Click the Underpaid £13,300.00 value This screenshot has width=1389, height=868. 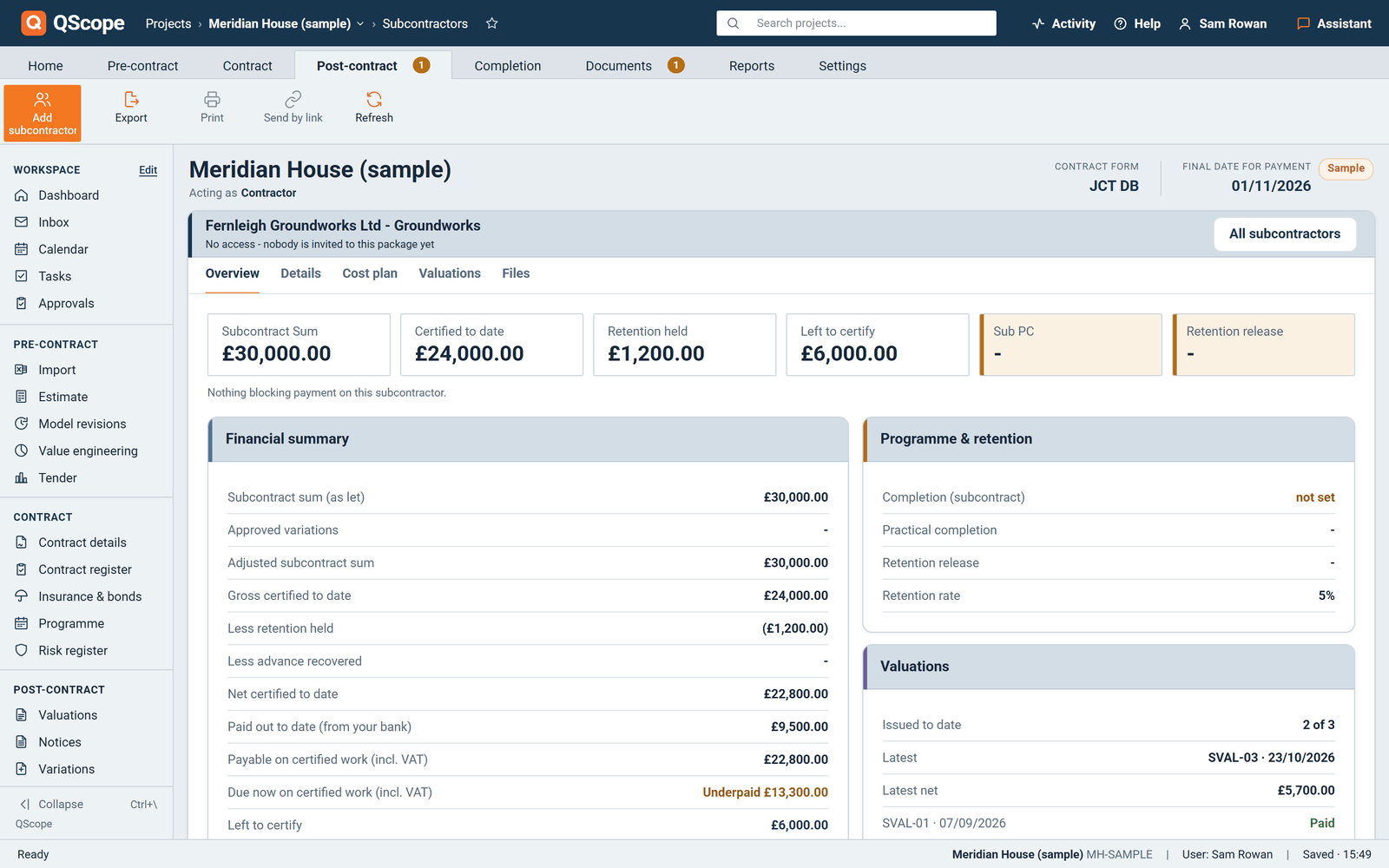[x=766, y=792]
